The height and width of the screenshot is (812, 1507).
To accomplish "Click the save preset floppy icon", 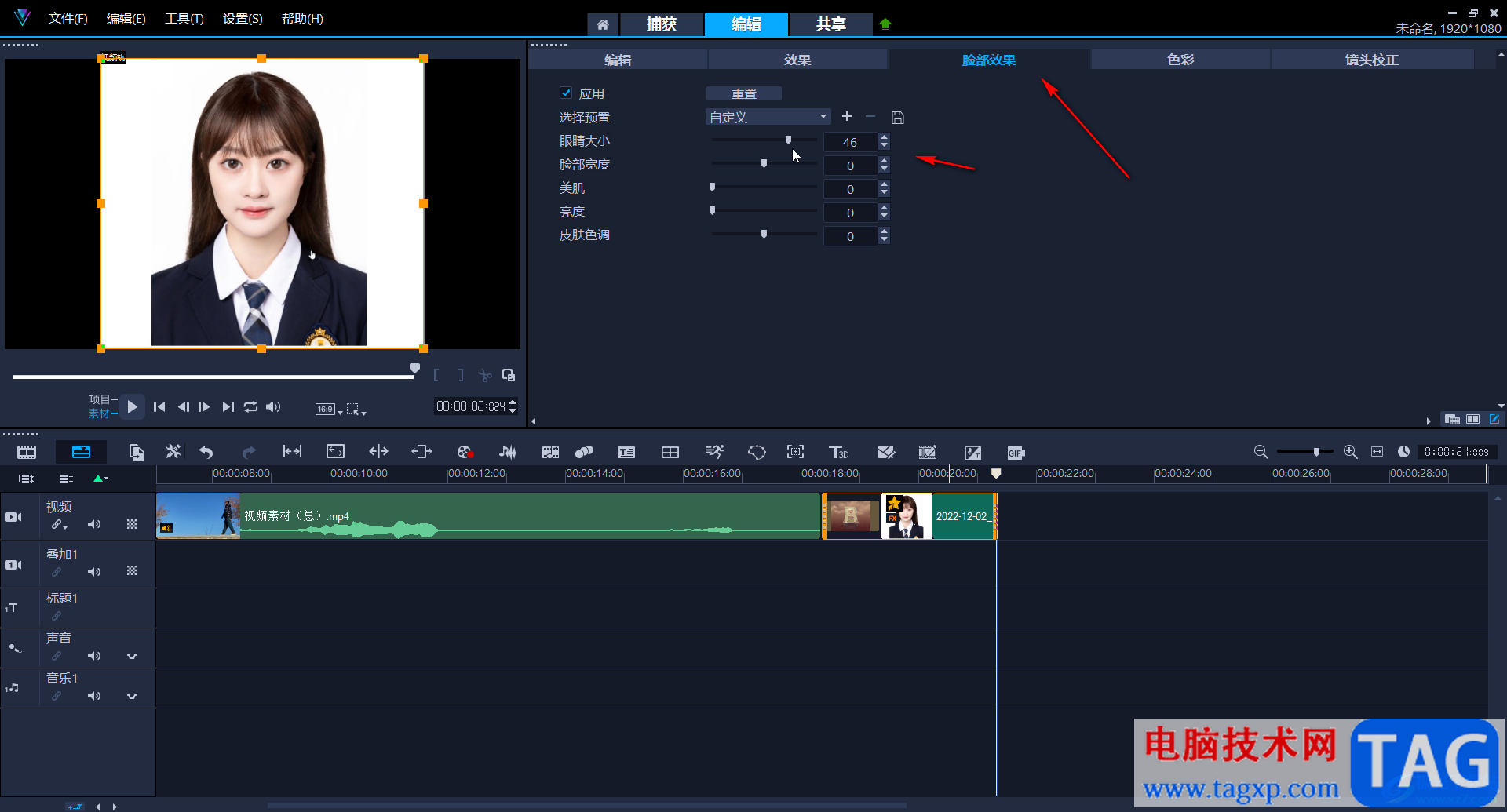I will coord(898,118).
